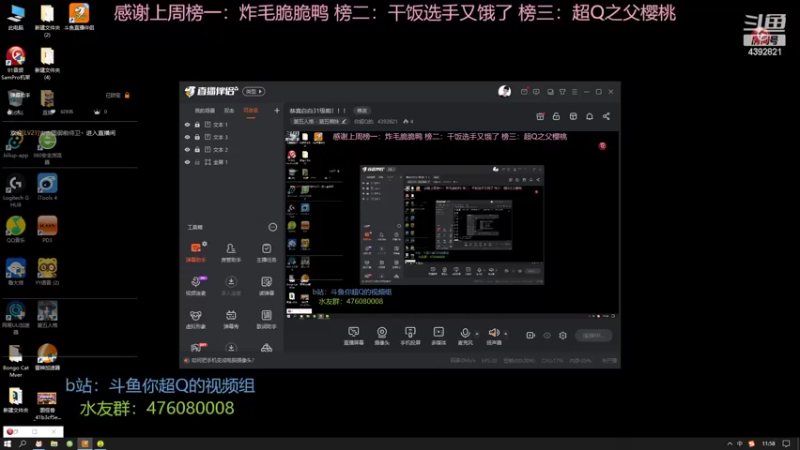
Task: Open the Logitech G HUB desktop icon
Action: (16, 190)
